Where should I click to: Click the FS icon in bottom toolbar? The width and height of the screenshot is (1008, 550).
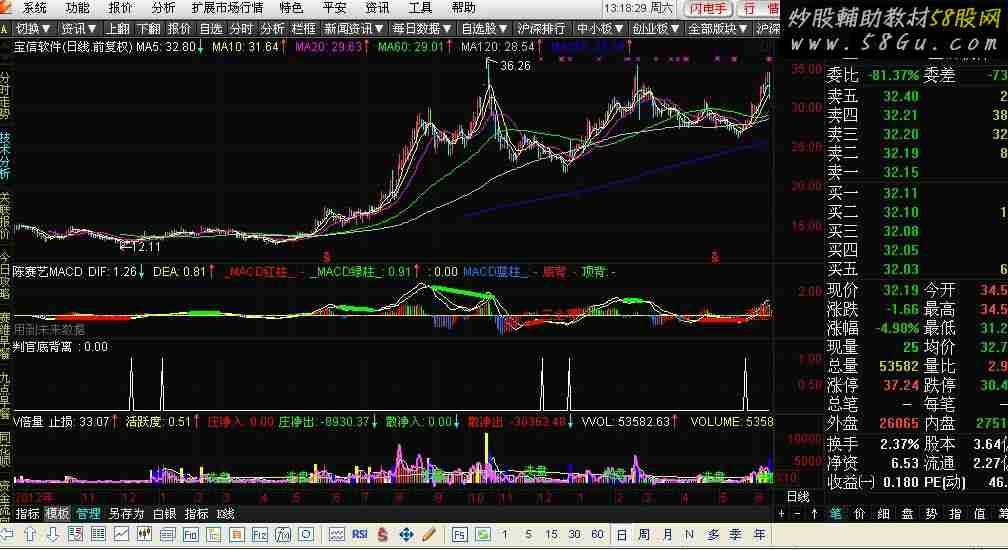coord(460,534)
